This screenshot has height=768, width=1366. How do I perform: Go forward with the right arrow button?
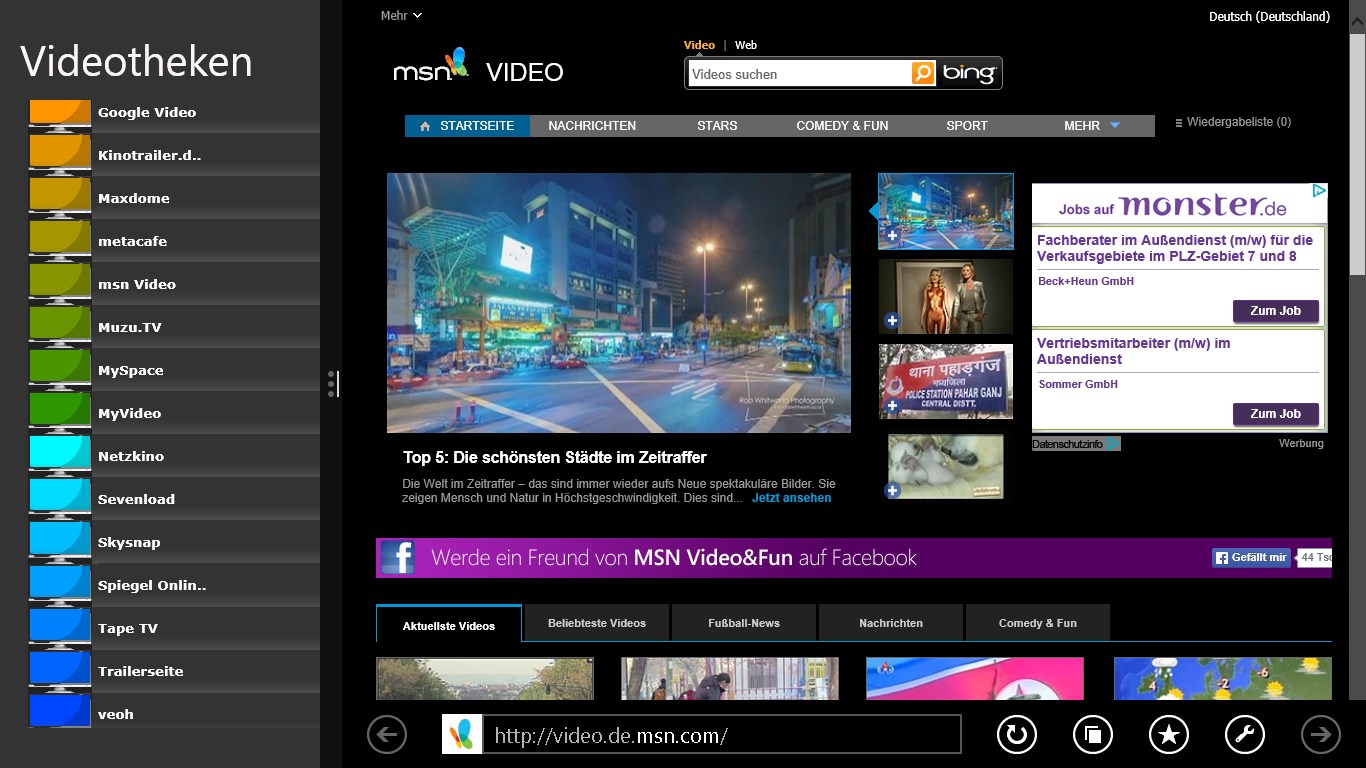pyautogui.click(x=1321, y=735)
